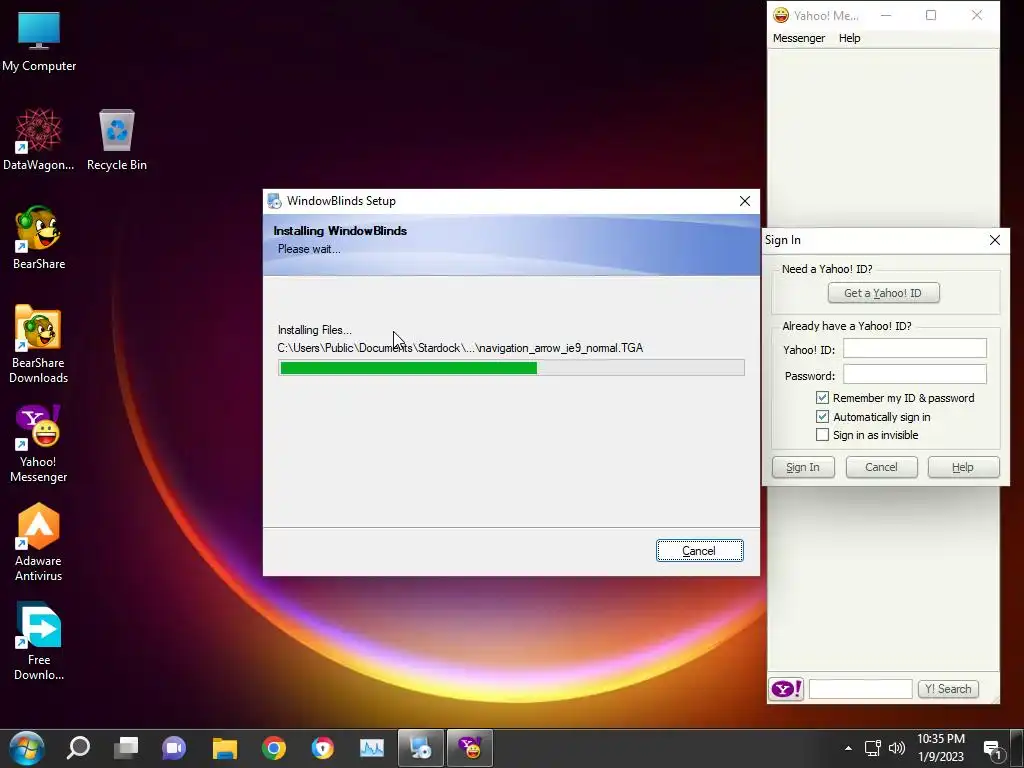Focus the Yahoo! ID field
The height and width of the screenshot is (768, 1024).
[914, 348]
